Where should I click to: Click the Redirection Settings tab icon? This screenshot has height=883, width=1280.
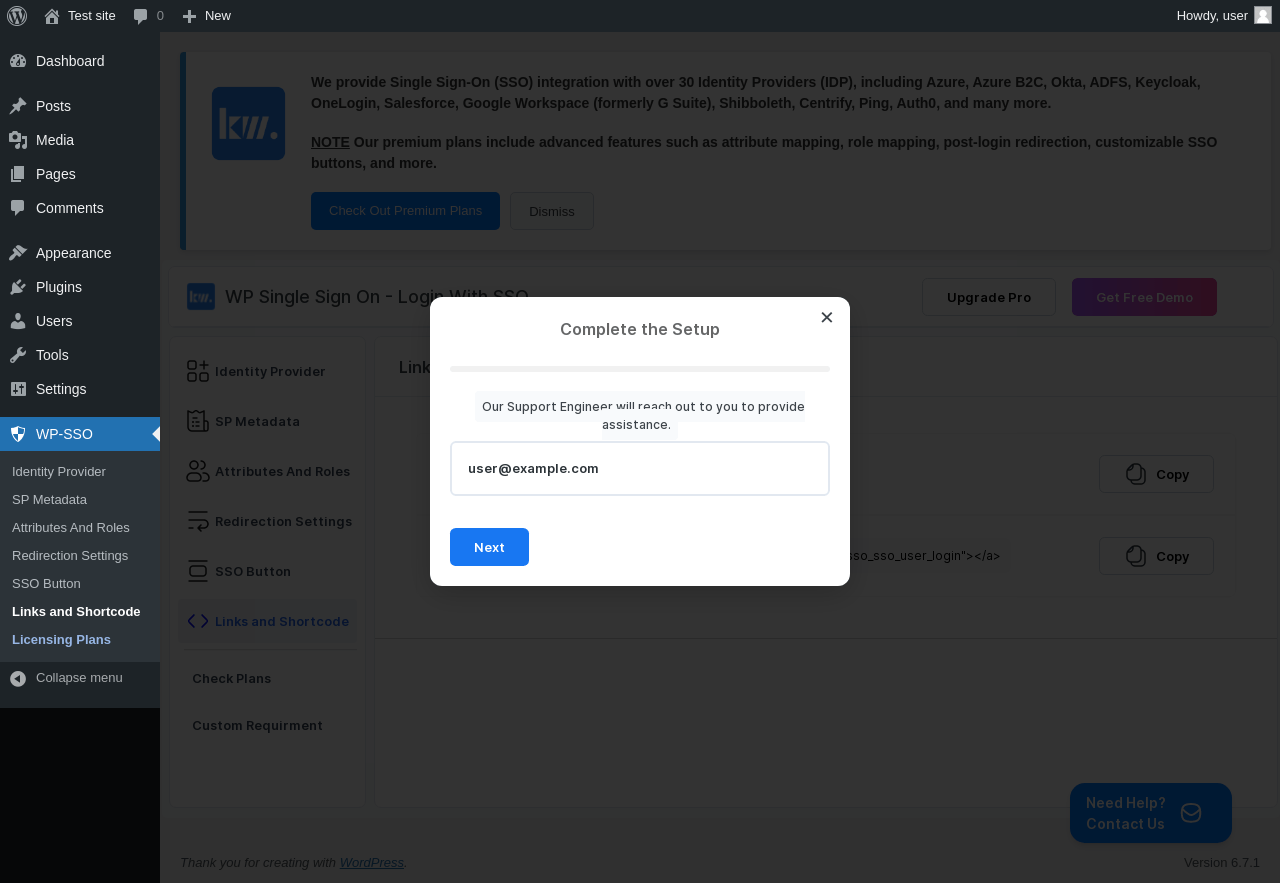(198, 521)
